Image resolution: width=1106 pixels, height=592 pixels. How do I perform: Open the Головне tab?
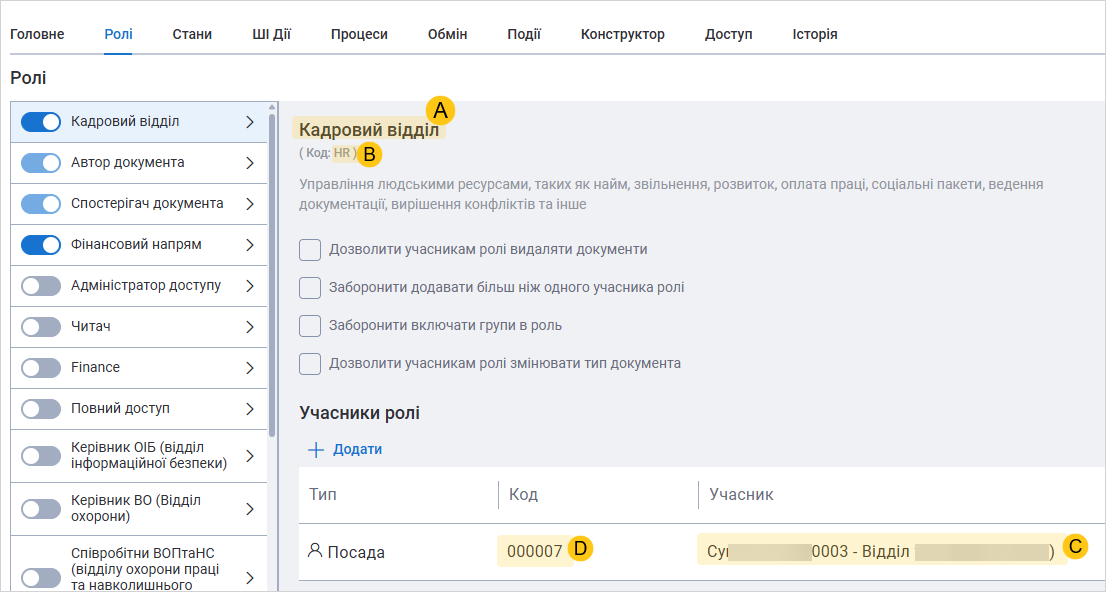(37, 34)
